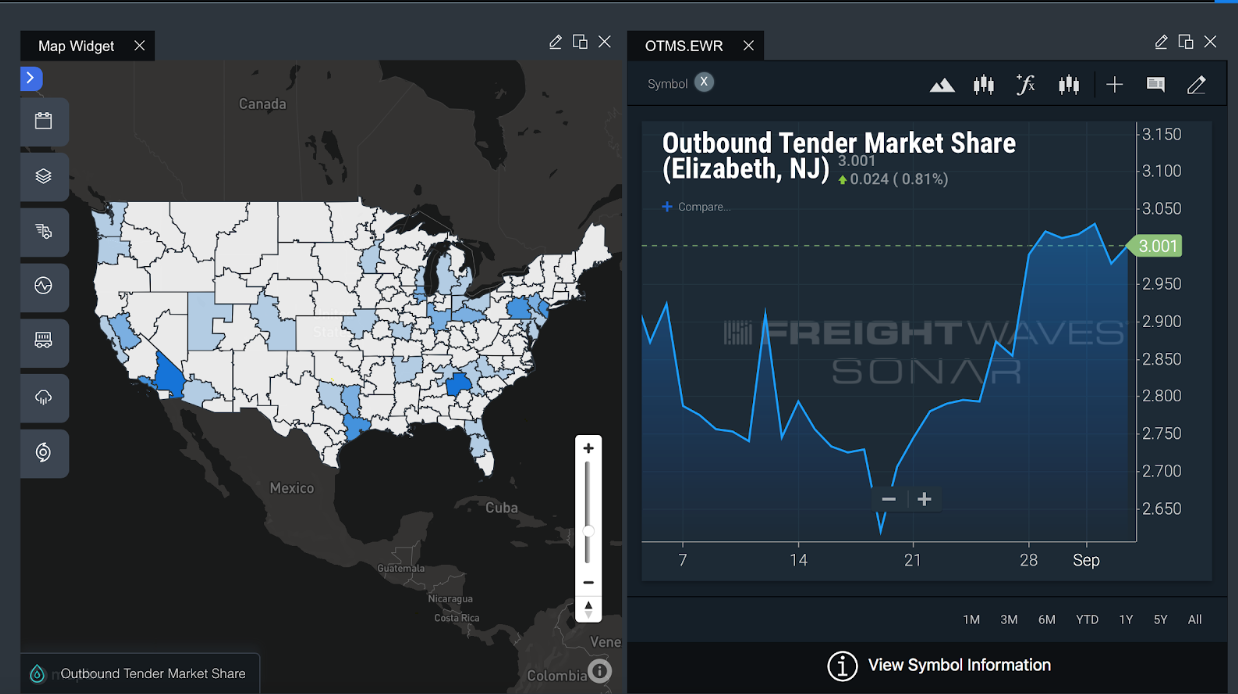This screenshot has height=694, width=1238.
Task: Edit the Map Widget with pencil icon
Action: [556, 42]
